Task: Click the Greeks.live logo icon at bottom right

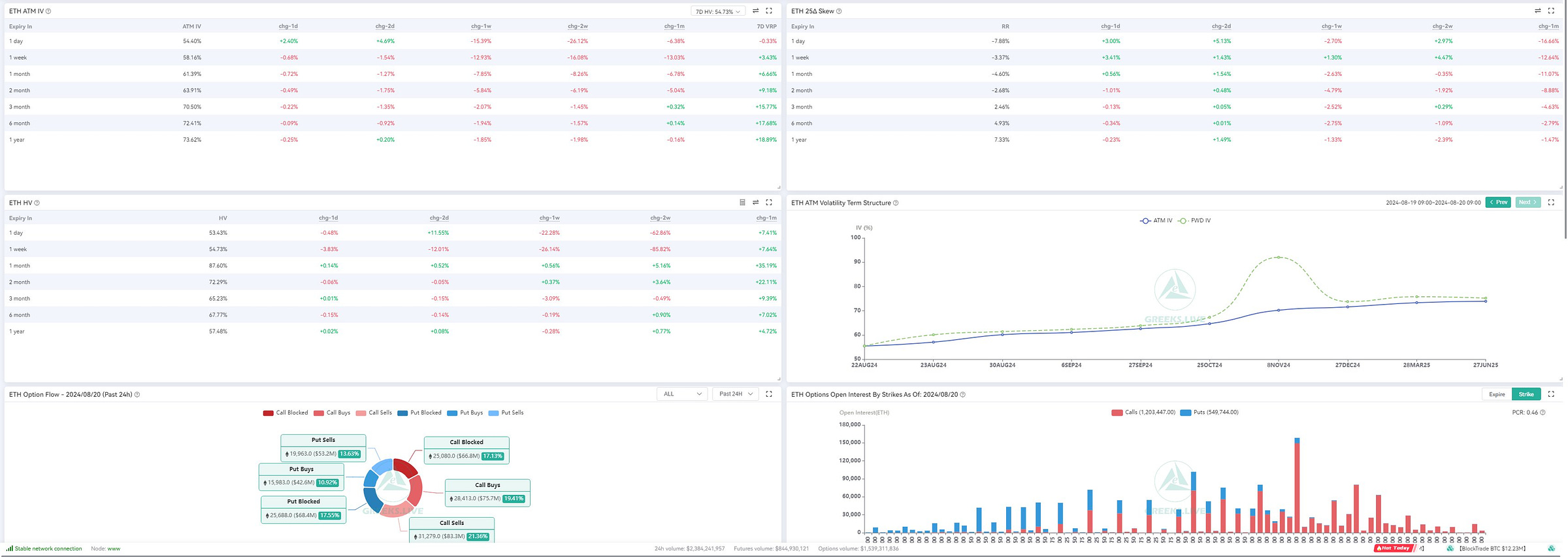Action: (x=1550, y=549)
